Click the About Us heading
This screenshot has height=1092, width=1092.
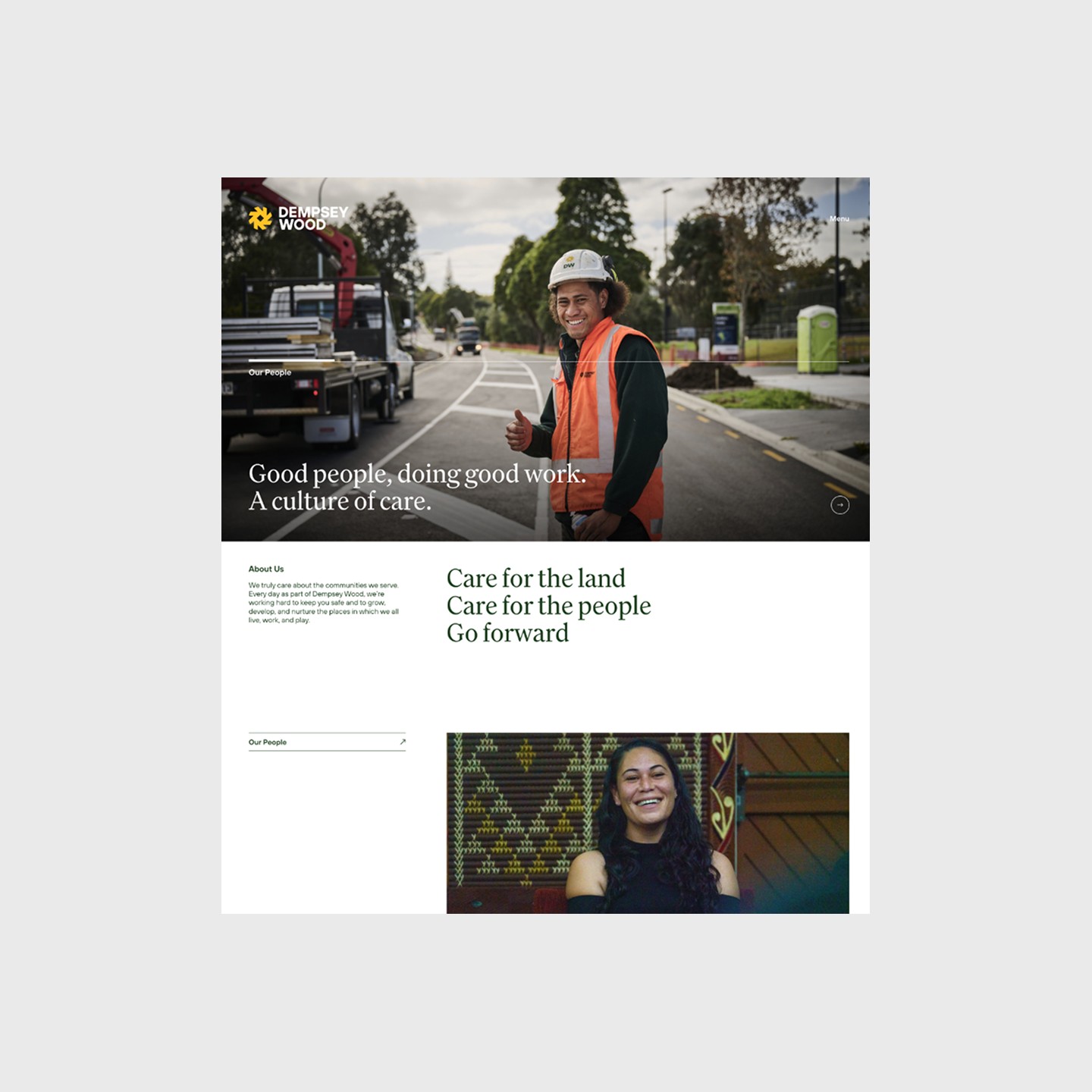point(266,569)
